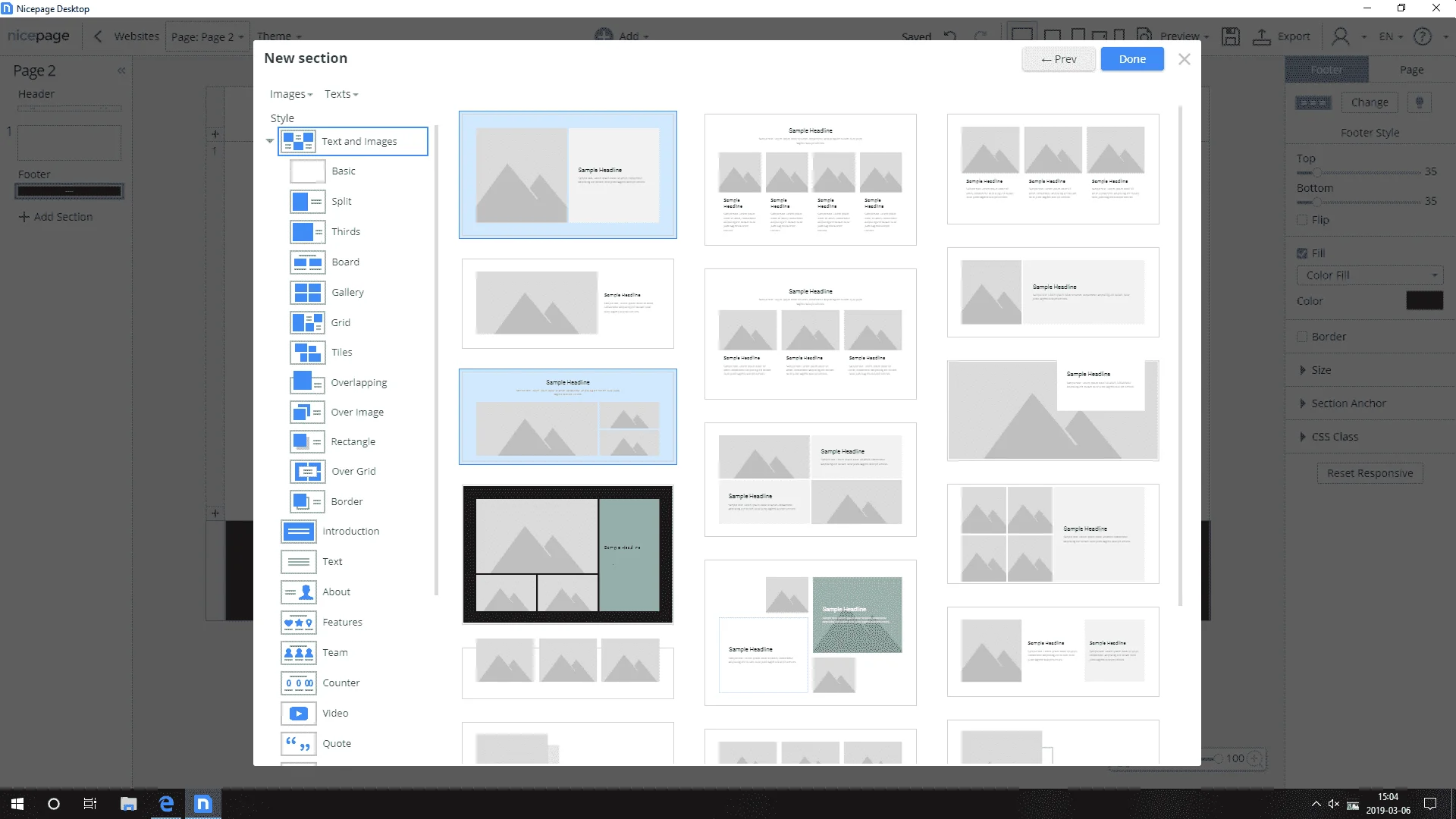
Task: Select the four-column image headline thumbnail
Action: [x=810, y=180]
